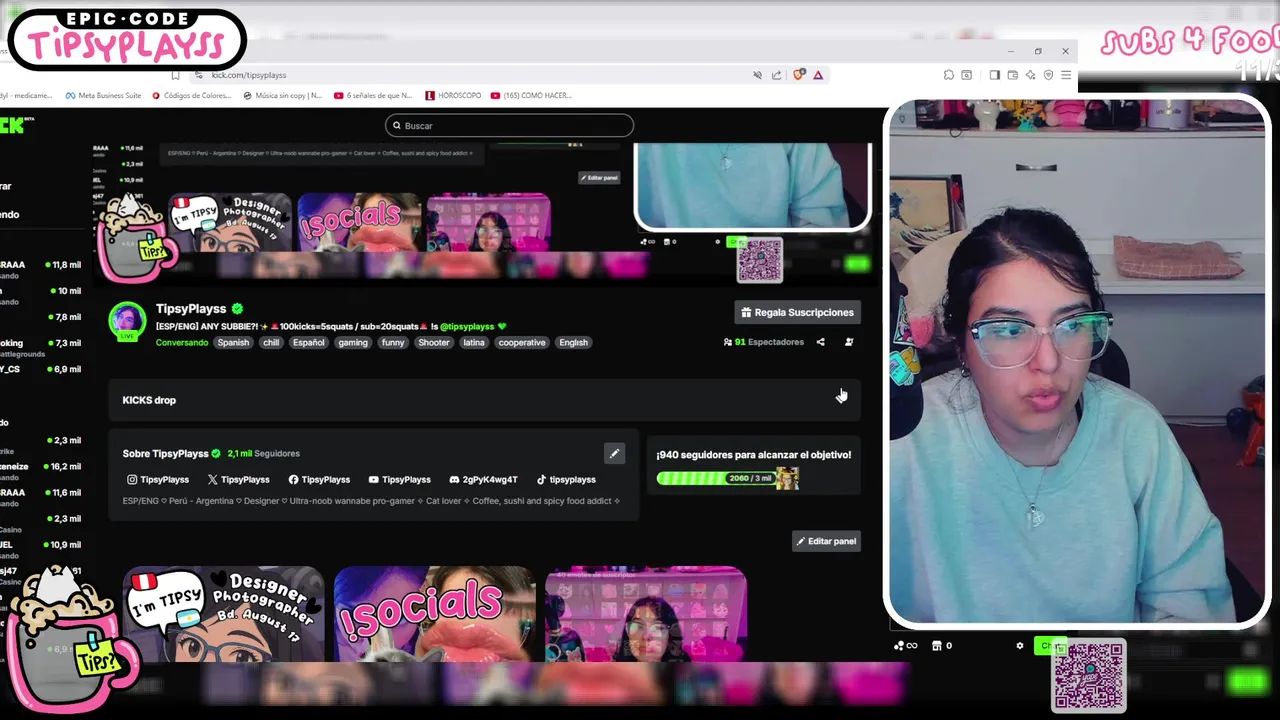Select the Shooter tag
The image size is (1280, 720).
tap(434, 342)
